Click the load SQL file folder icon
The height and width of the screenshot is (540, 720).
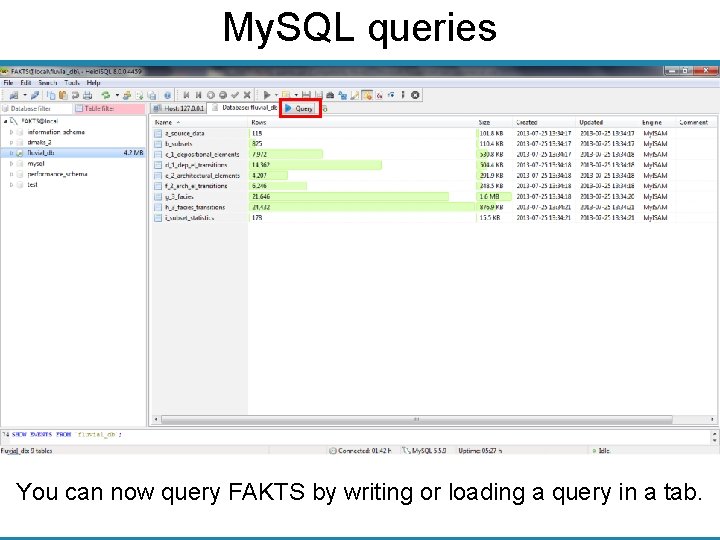click(x=286, y=95)
